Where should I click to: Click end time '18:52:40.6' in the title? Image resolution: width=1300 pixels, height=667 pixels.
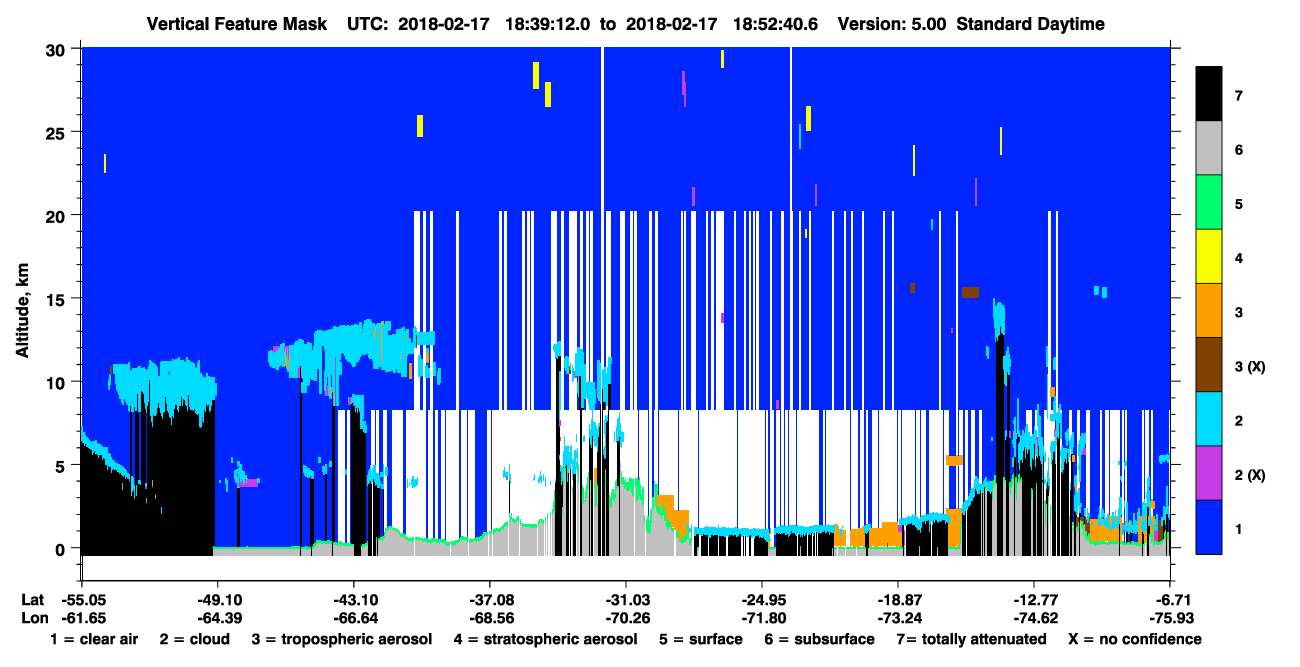[x=776, y=24]
